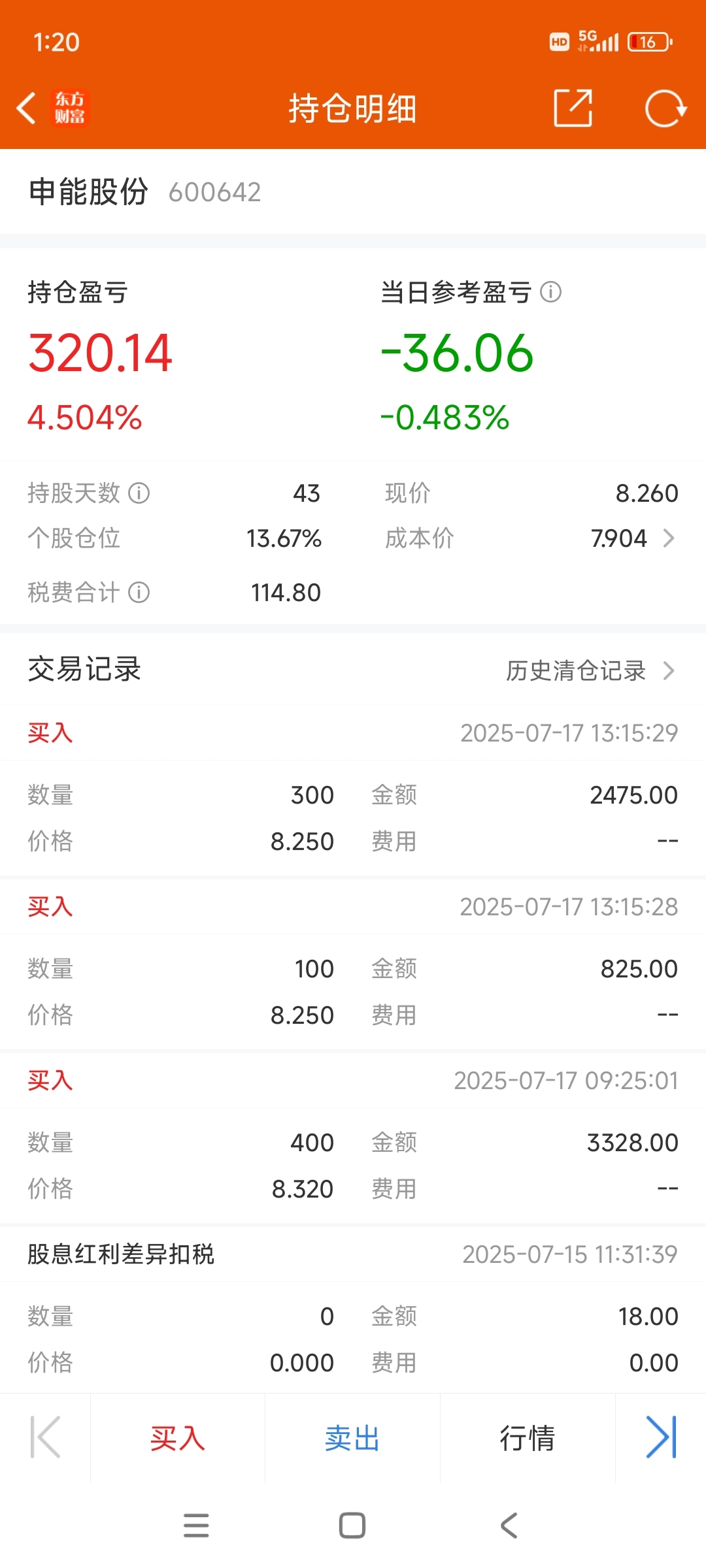Show info icon next to 税费合计

(139, 593)
